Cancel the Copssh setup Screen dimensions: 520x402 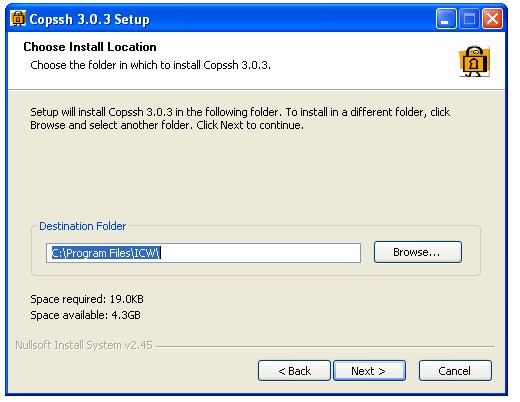[x=455, y=370]
